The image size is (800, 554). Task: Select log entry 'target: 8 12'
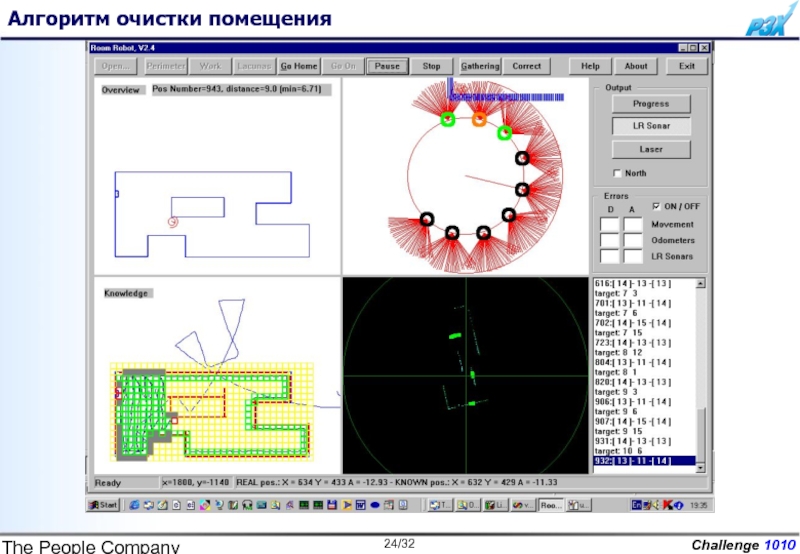pyautogui.click(x=644, y=352)
